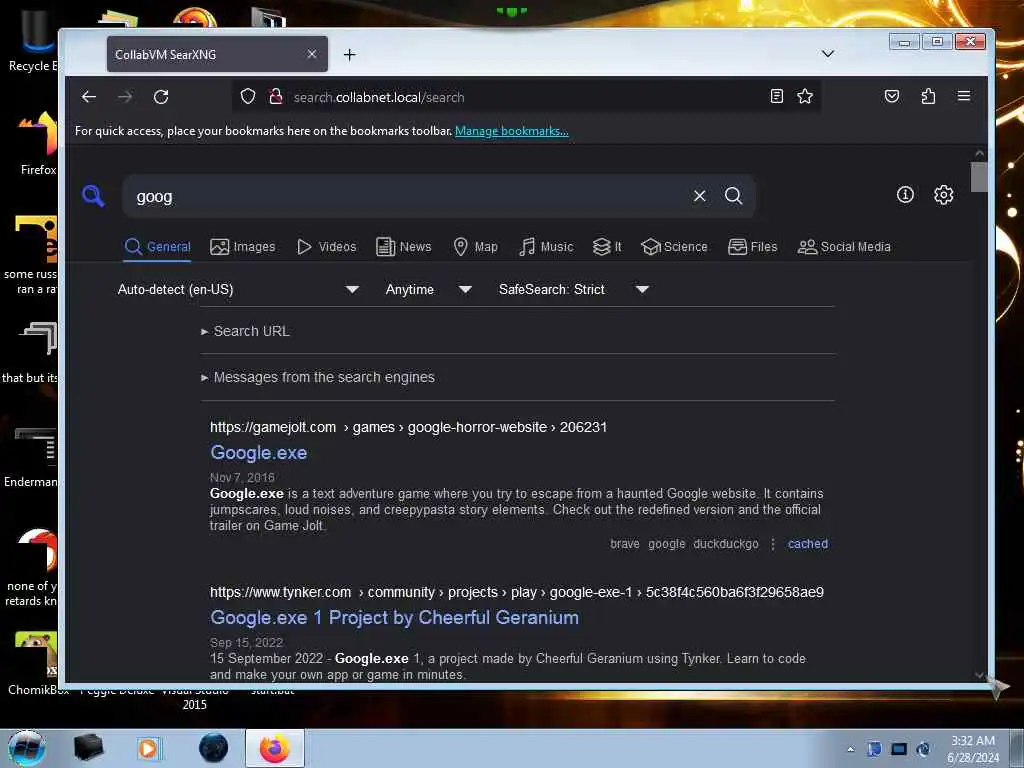1024x768 pixels.
Task: Select the General search category
Action: (x=157, y=247)
